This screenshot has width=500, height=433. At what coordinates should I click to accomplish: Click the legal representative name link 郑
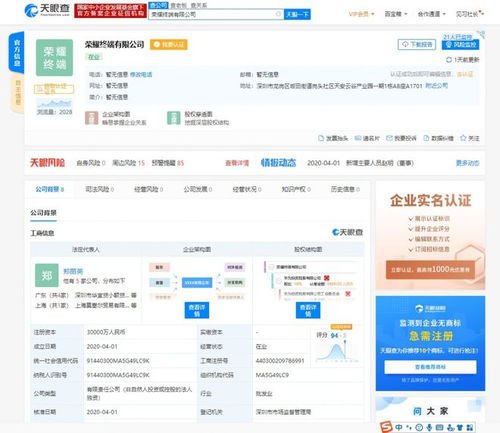[73, 271]
